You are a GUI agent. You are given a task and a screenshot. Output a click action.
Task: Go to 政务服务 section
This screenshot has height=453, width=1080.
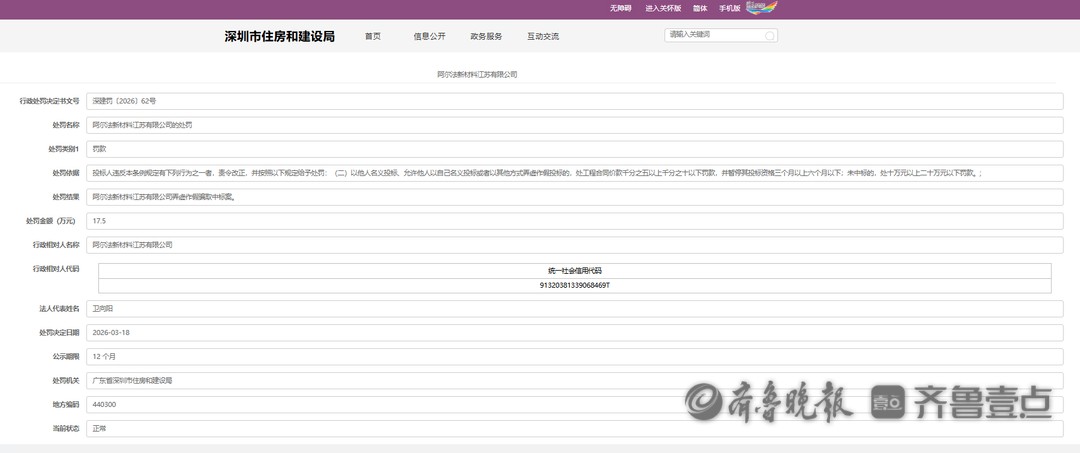(486, 37)
